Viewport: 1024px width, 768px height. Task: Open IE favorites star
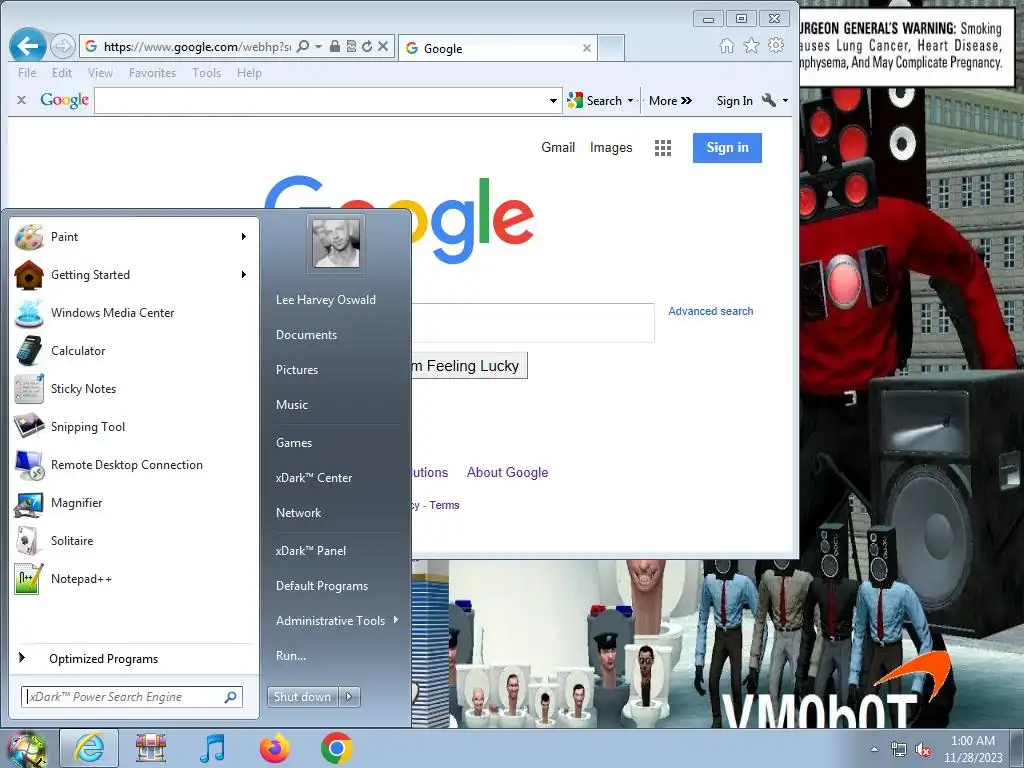click(752, 46)
